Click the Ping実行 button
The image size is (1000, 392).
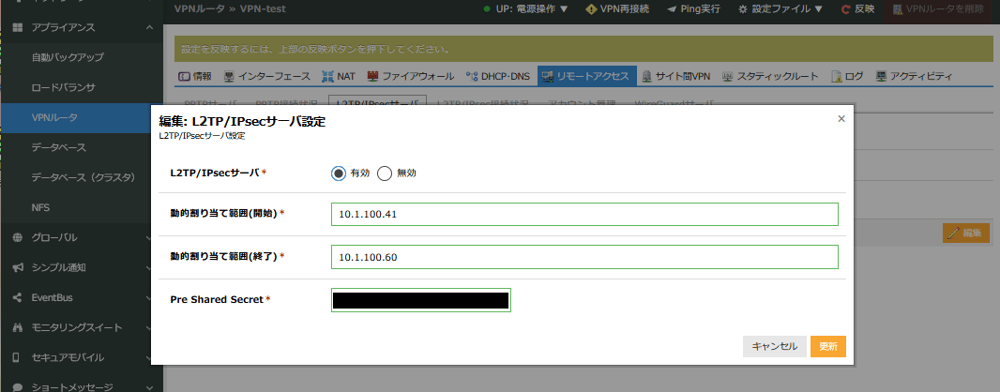coord(693,10)
